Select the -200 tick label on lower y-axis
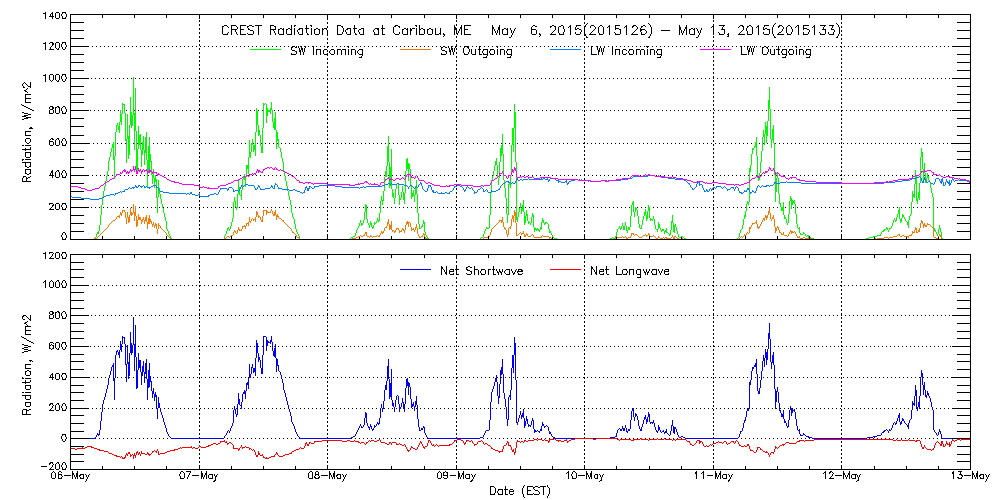This screenshot has height=500, width=1000. click(x=50, y=467)
